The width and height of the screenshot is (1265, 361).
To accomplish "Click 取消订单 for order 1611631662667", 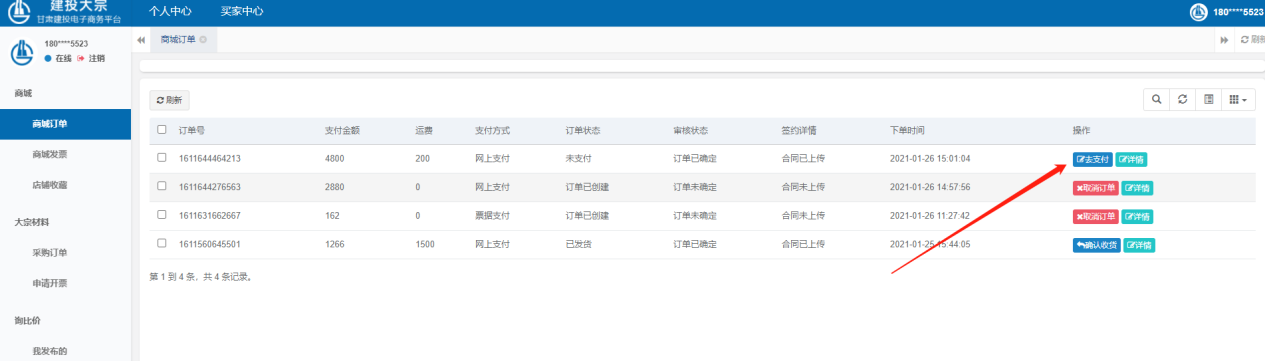I will point(1095,216).
